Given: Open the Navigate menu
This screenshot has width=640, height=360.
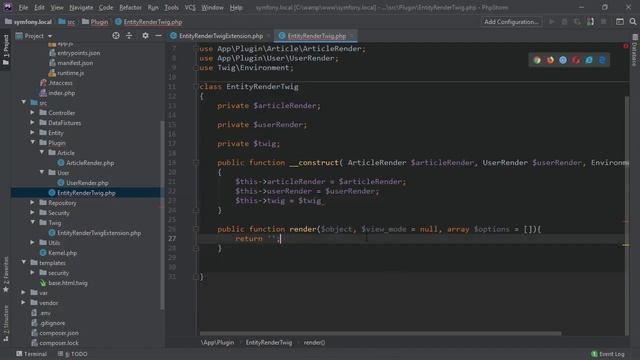Looking at the screenshot, I should point(81,7).
